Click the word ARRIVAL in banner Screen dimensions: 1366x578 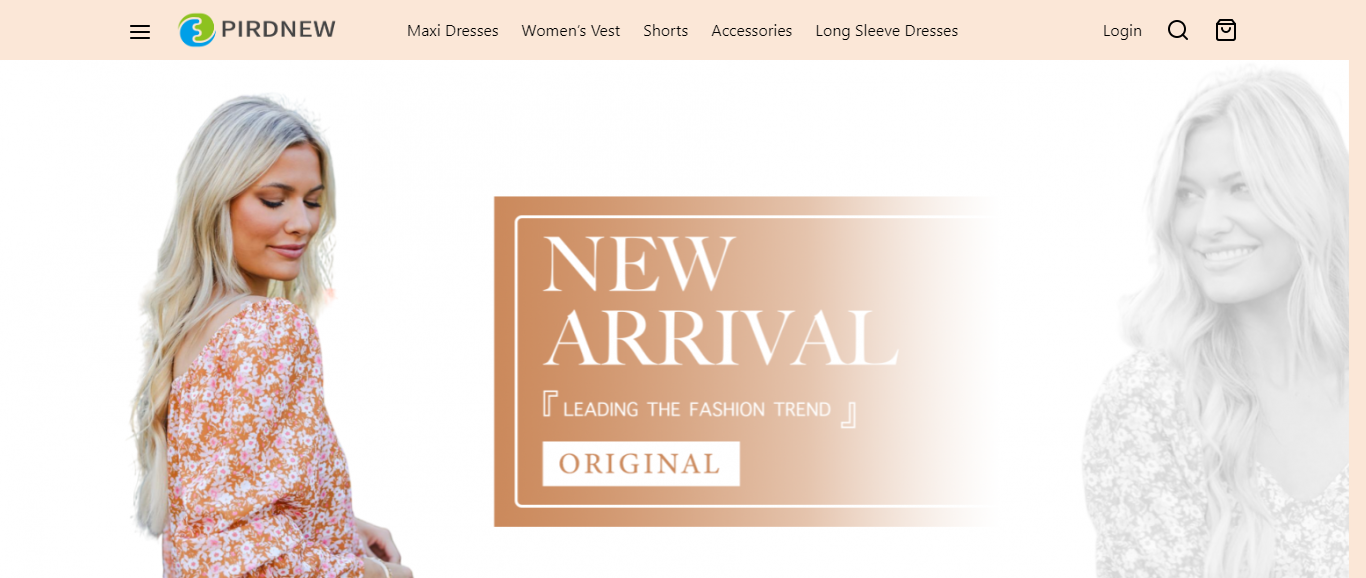coord(721,338)
